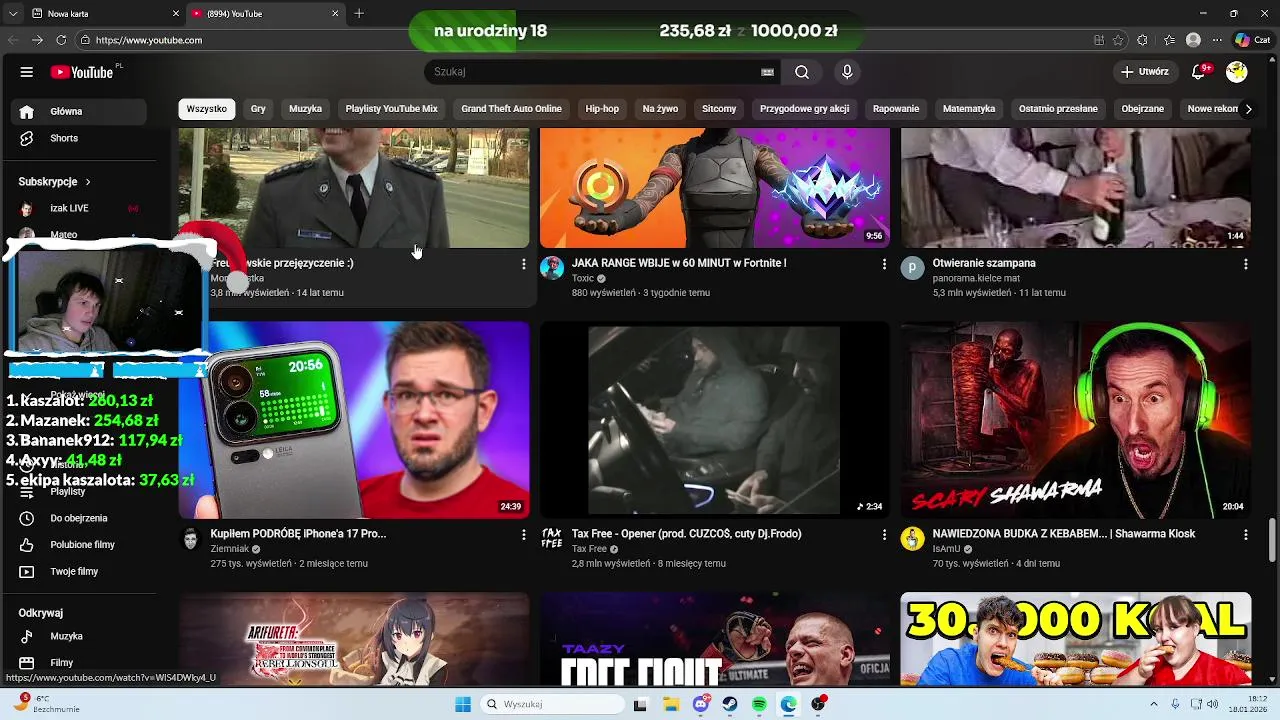Select Przygodowe gry akcji chip
The image size is (1280, 720).
[804, 109]
